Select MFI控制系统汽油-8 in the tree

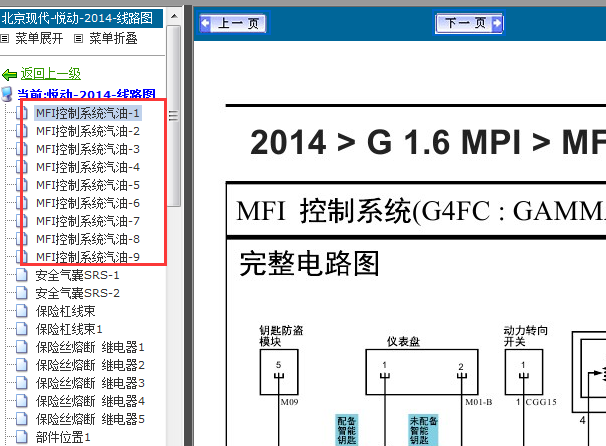point(87,239)
